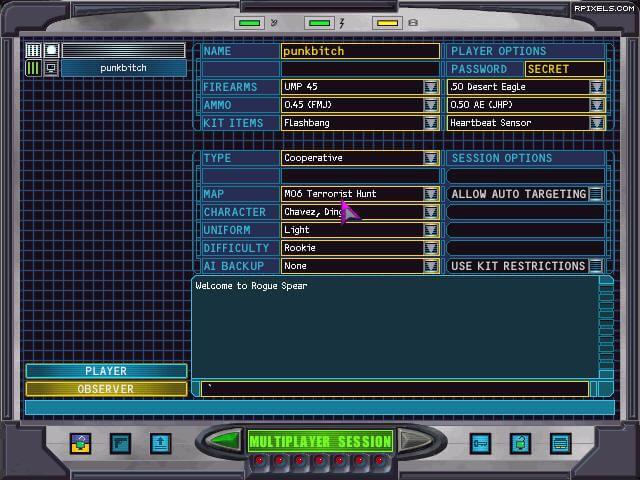Viewport: 640px width, 480px height.
Task: Click the list icon at the far bottom-right
Action: coord(560,442)
